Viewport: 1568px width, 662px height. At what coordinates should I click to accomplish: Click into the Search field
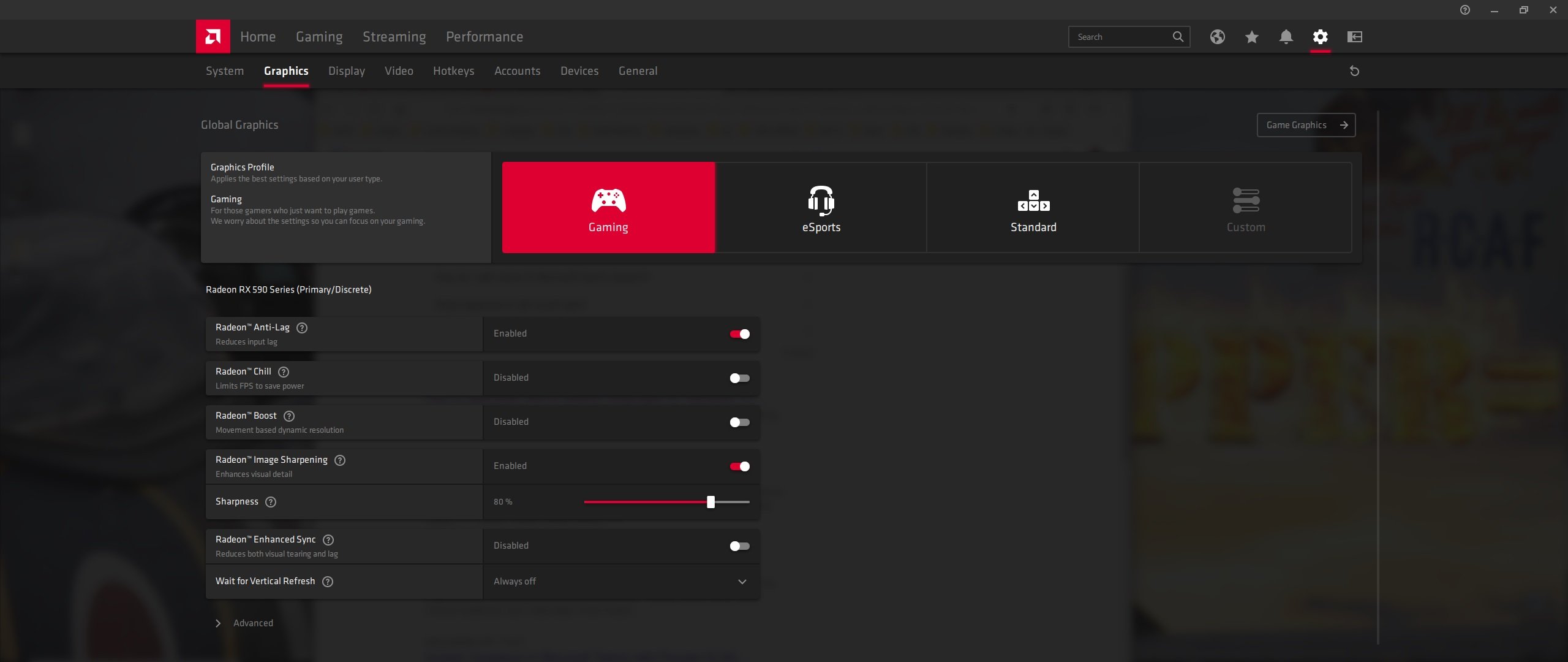[1122, 37]
